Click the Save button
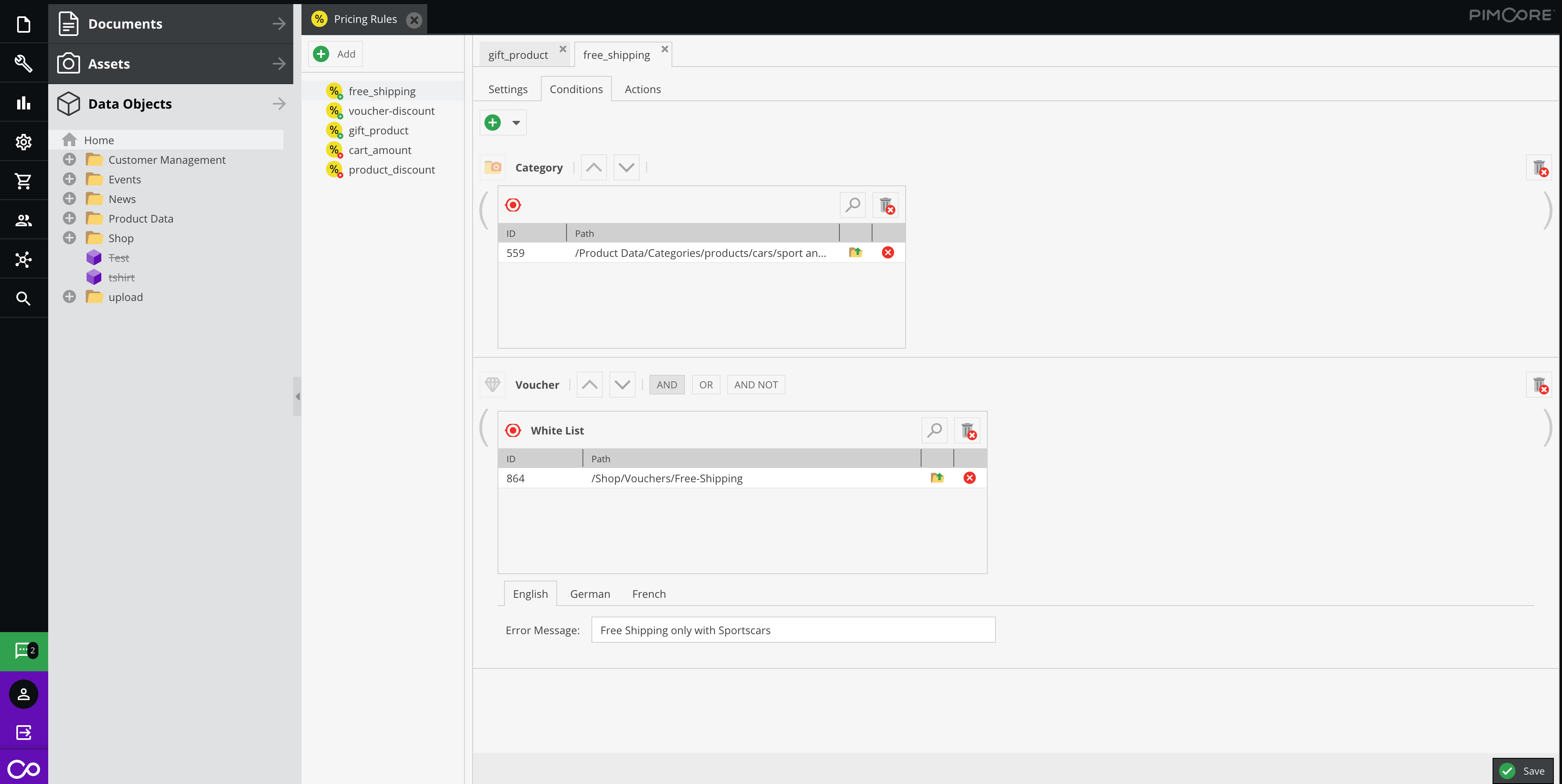This screenshot has width=1562, height=784. [x=1523, y=771]
